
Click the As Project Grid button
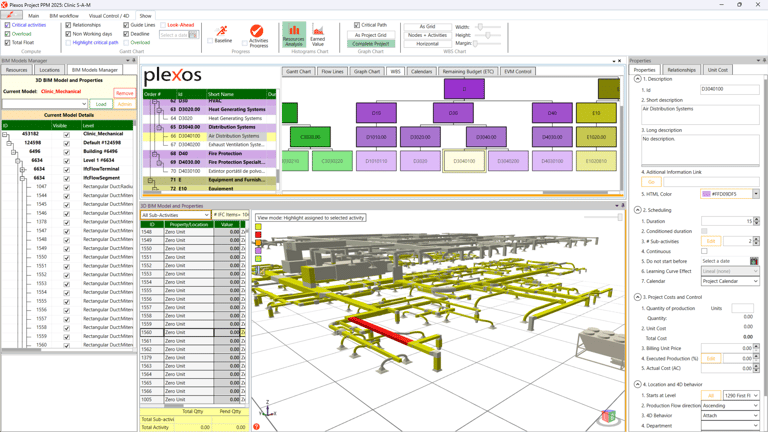[x=371, y=35]
